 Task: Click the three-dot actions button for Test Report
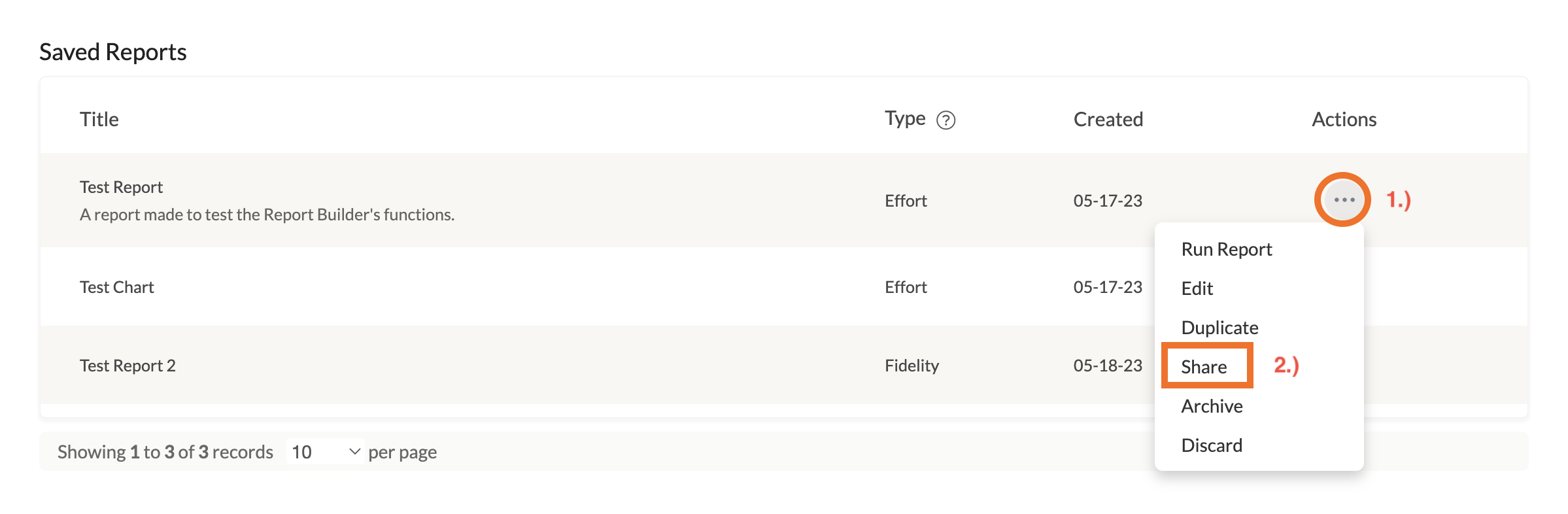(x=1343, y=199)
